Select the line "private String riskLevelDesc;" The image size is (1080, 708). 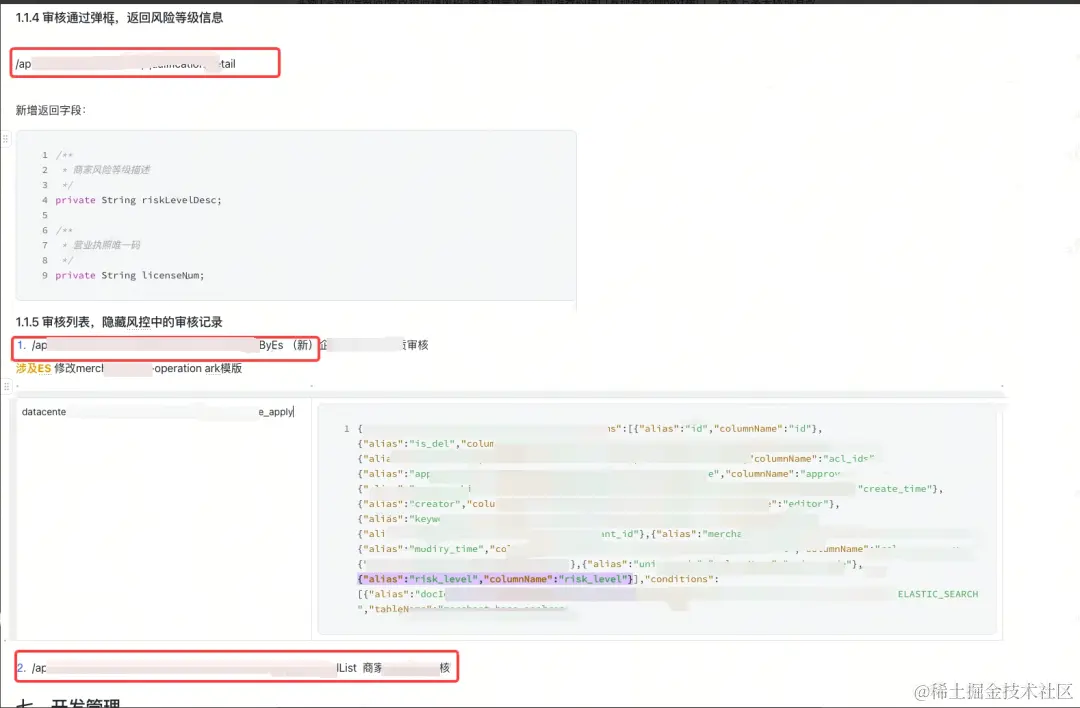(x=138, y=200)
